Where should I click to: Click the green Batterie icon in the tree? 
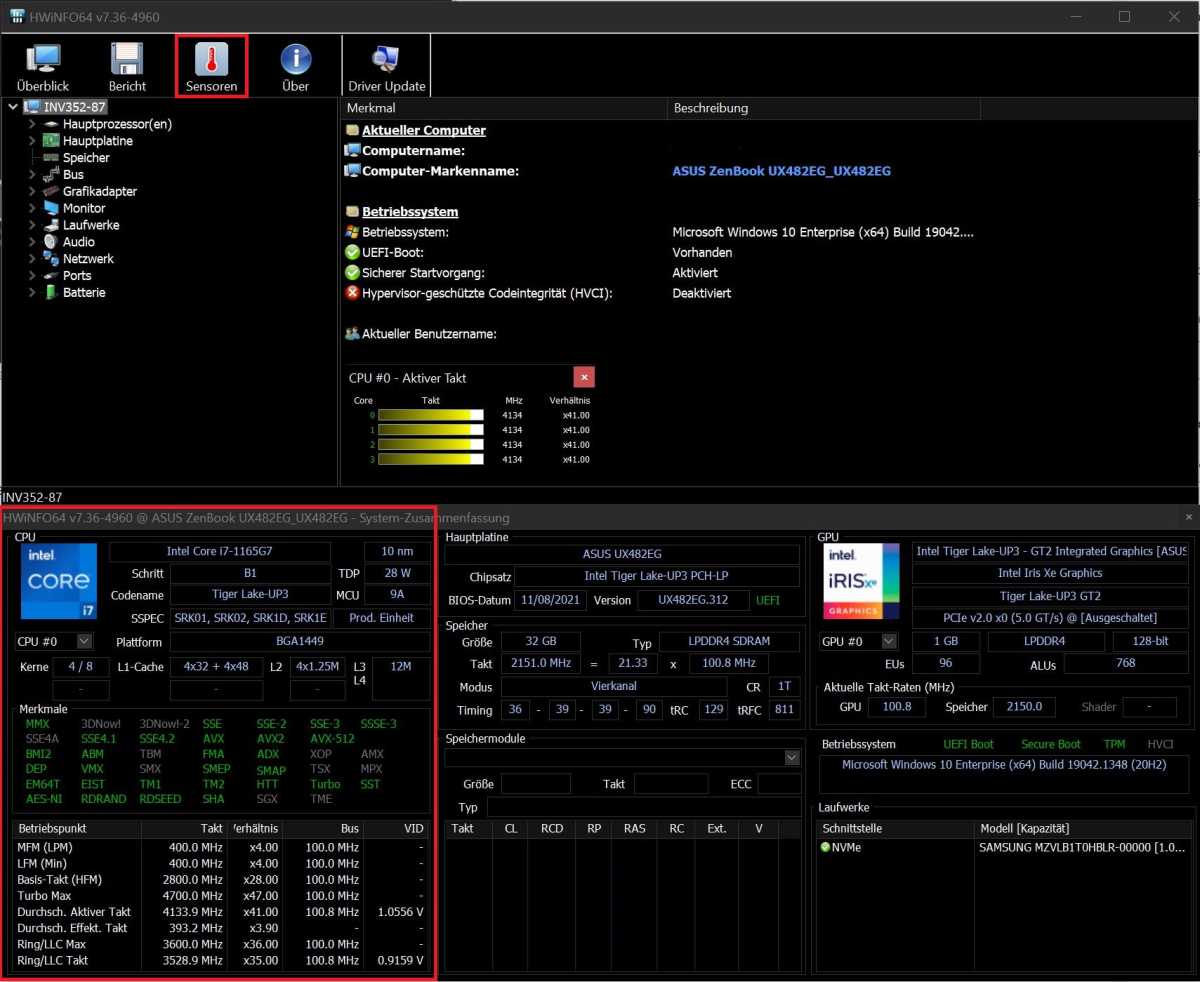52,293
